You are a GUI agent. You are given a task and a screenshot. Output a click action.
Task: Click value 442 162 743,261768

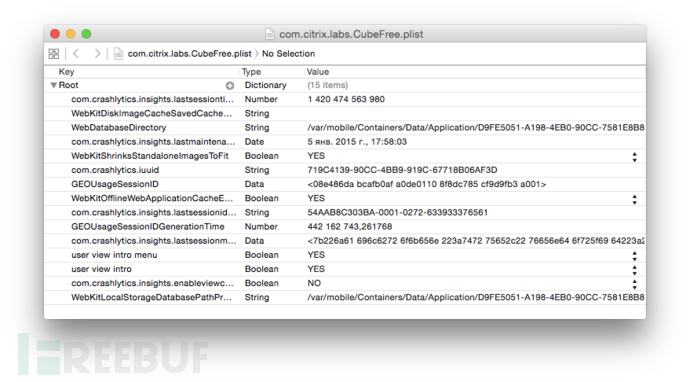tap(349, 227)
